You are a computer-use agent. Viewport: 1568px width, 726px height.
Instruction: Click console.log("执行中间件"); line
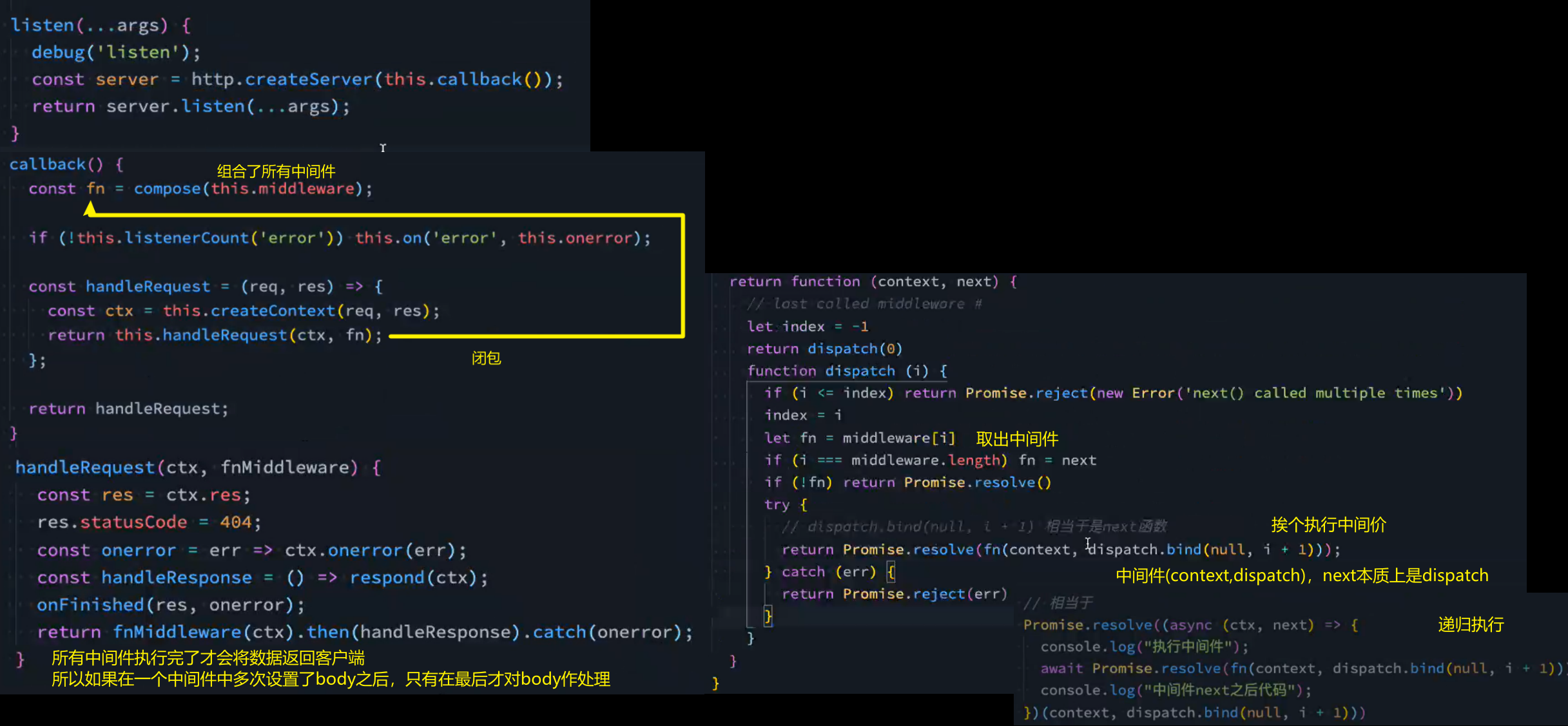click(x=1145, y=647)
